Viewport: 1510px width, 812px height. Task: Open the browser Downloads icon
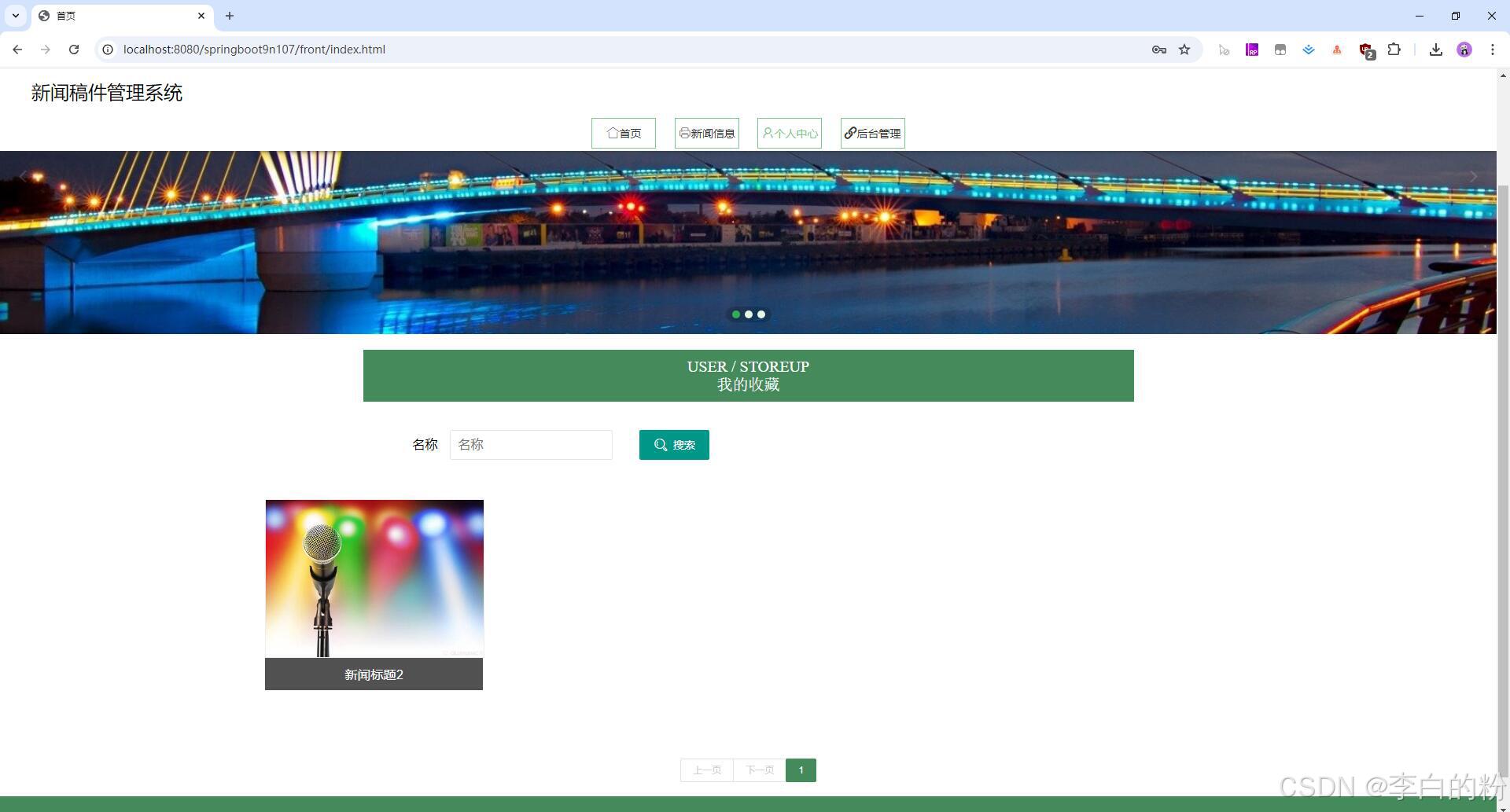point(1436,50)
